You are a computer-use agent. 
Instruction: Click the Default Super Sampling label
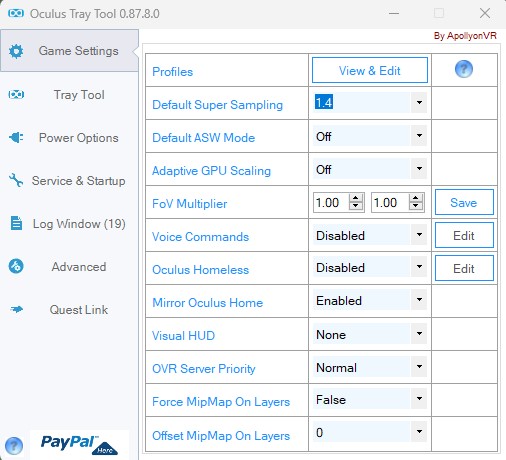click(217, 105)
